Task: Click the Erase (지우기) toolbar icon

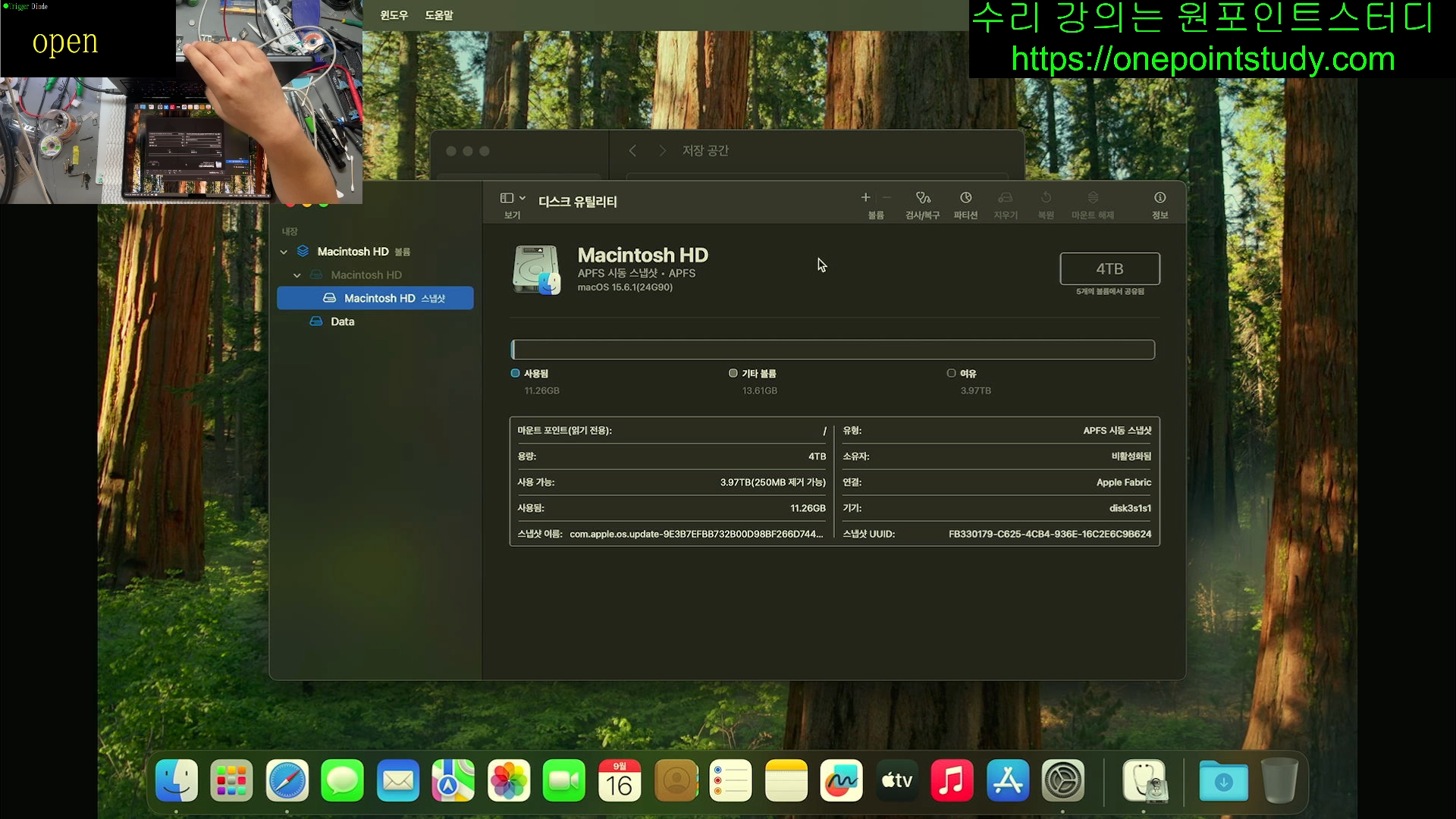Action: [1006, 199]
